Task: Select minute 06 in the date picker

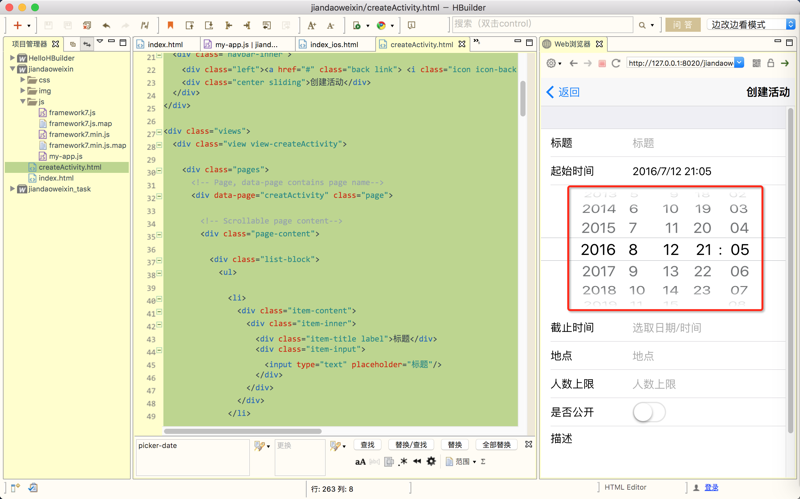Action: click(x=739, y=271)
